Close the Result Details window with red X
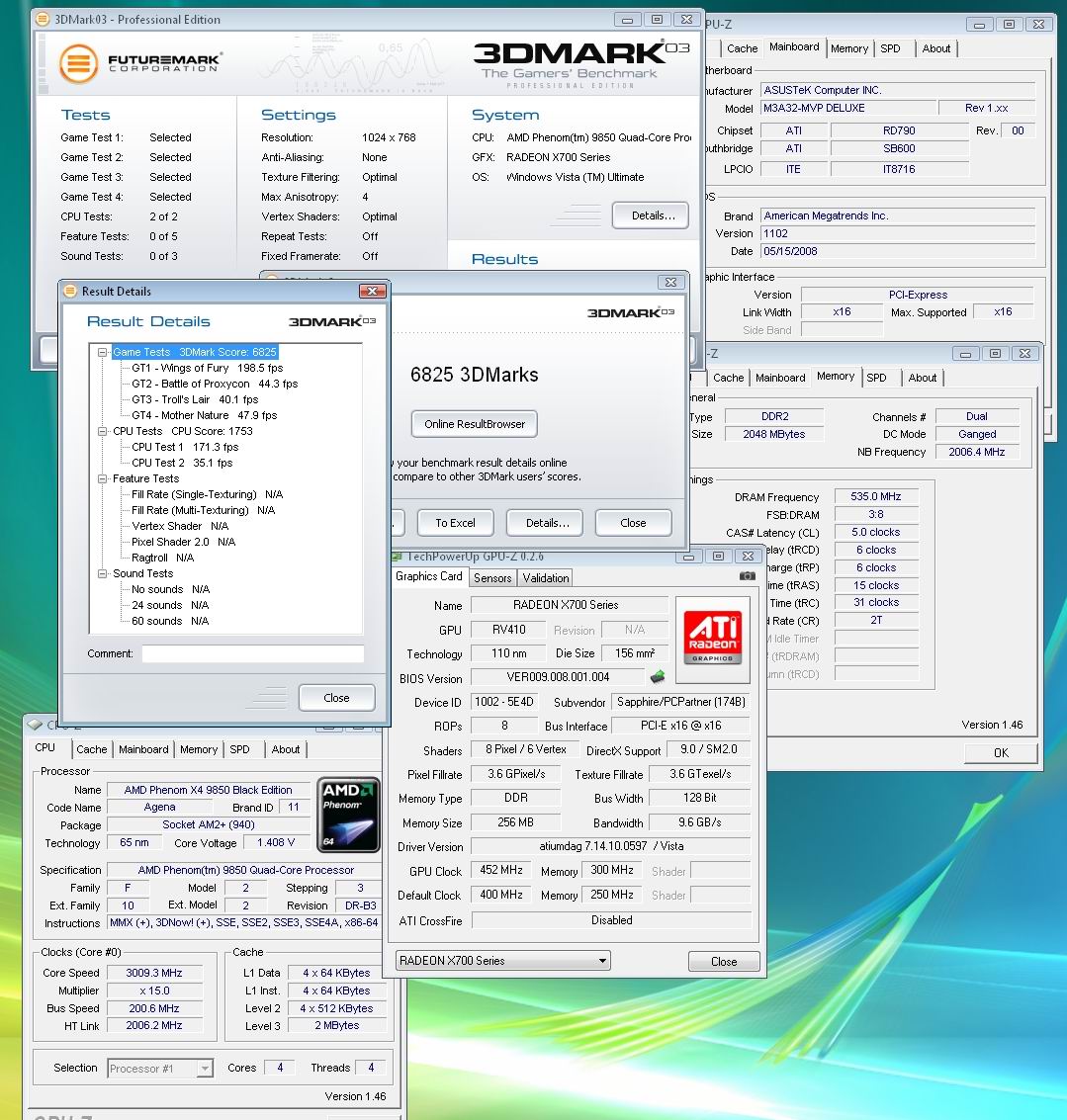This screenshot has width=1067, height=1120. tap(373, 291)
